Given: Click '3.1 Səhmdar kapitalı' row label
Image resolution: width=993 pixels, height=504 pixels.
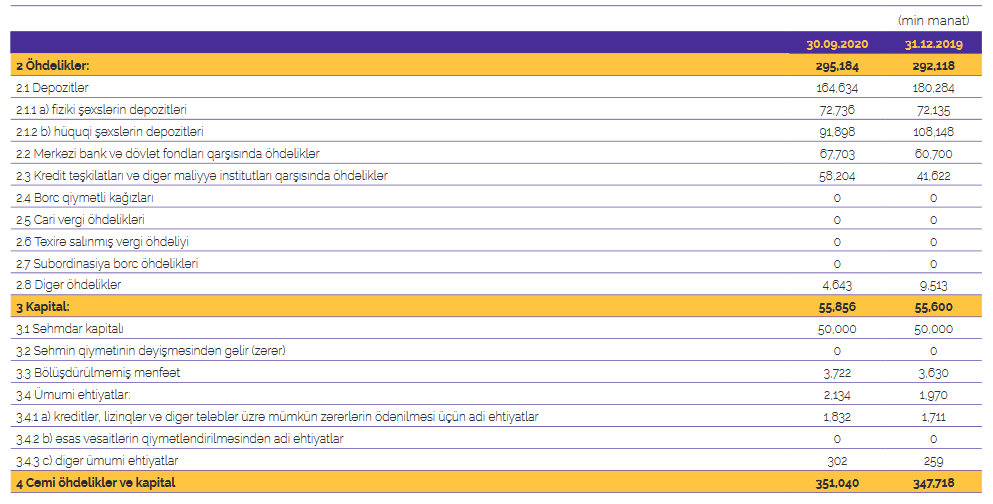Looking at the screenshot, I should pyautogui.click(x=70, y=329).
